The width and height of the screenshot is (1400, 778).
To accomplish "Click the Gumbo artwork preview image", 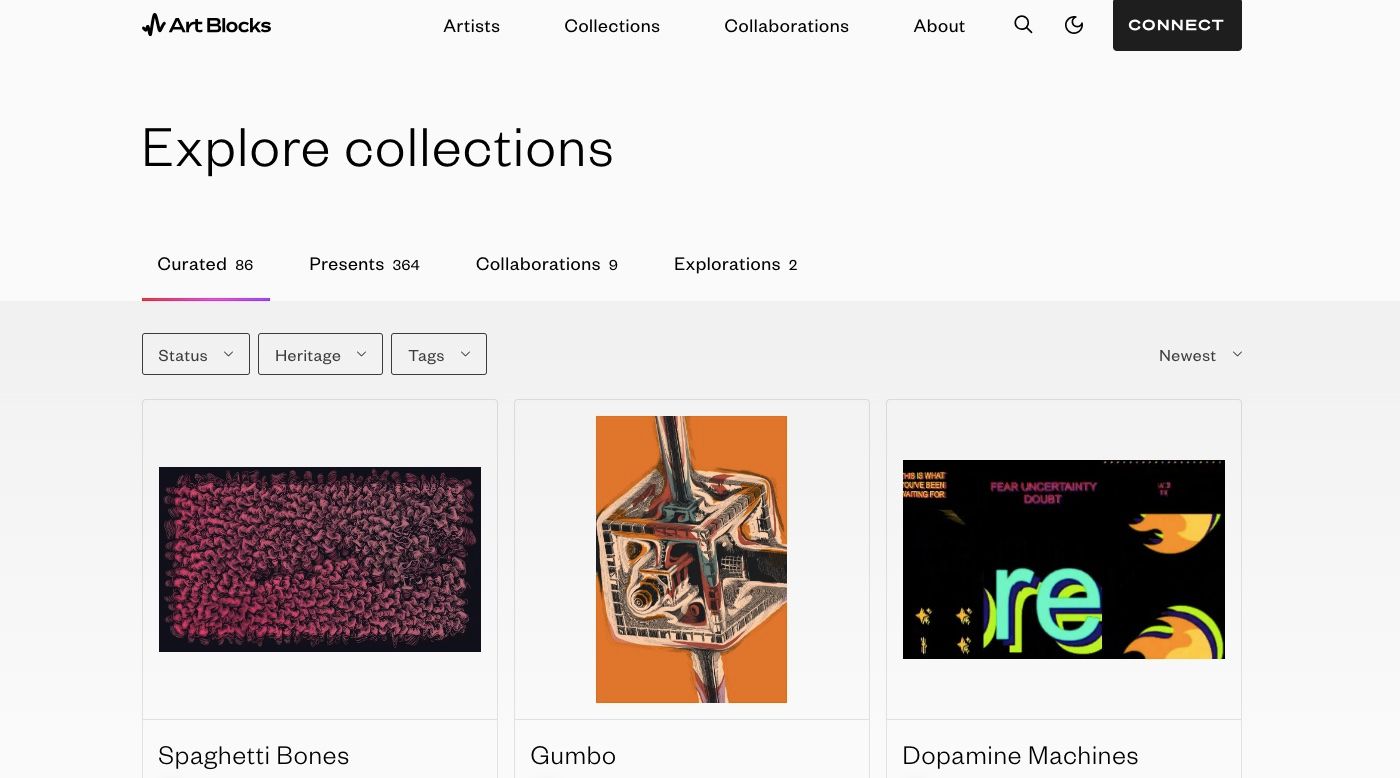I will pyautogui.click(x=691, y=558).
